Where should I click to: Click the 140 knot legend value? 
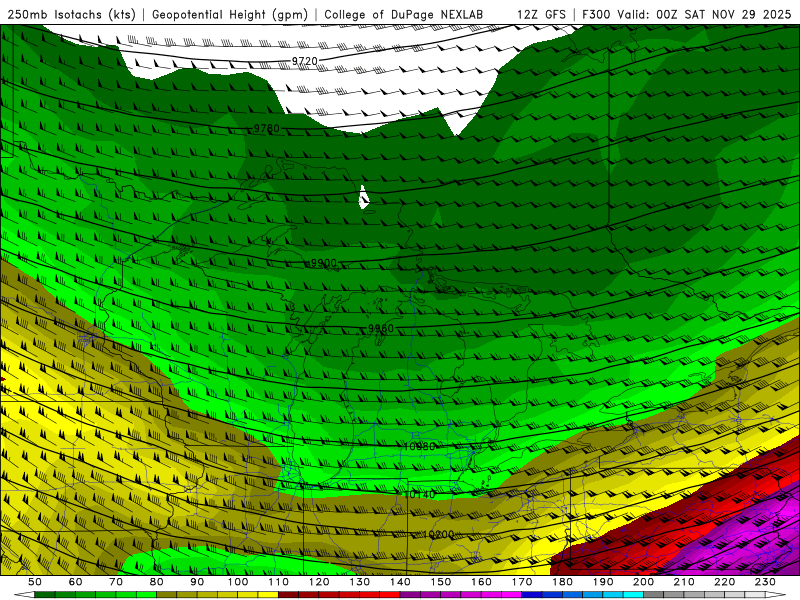pos(400,582)
